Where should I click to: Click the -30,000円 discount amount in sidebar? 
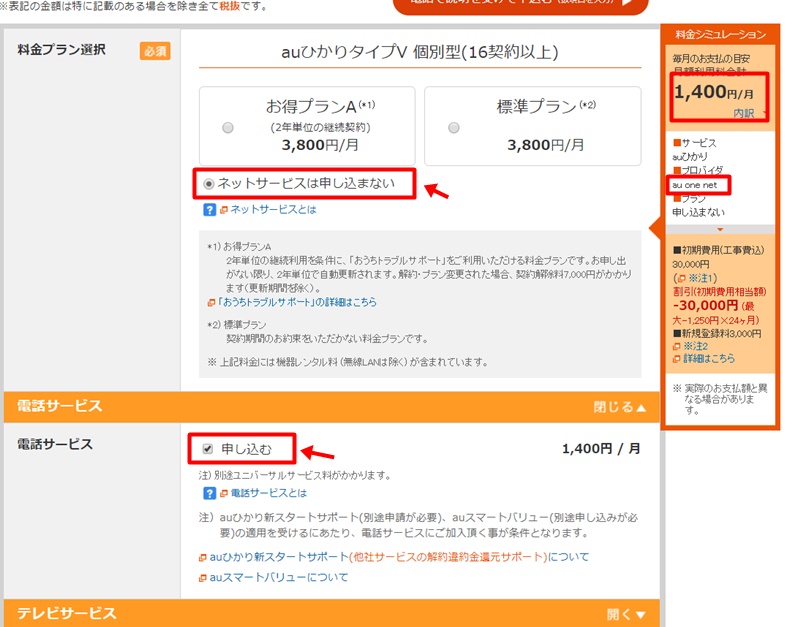pyautogui.click(x=706, y=305)
